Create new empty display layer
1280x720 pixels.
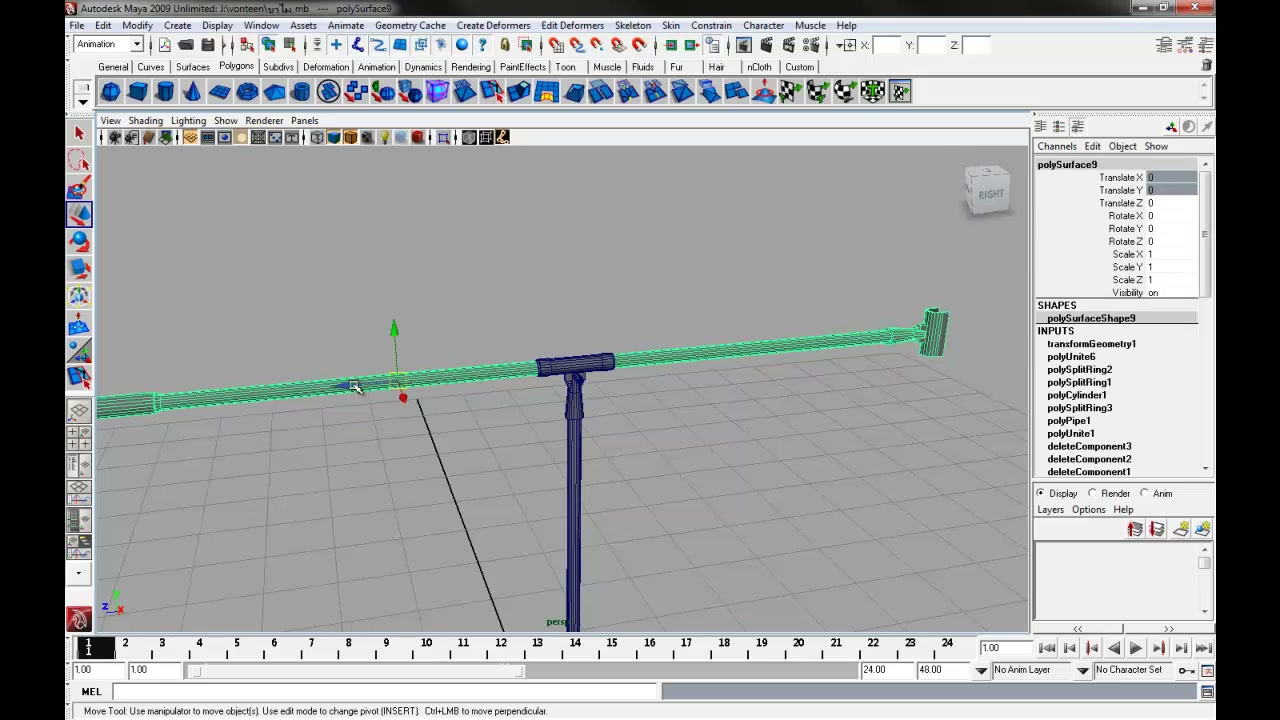point(1181,530)
